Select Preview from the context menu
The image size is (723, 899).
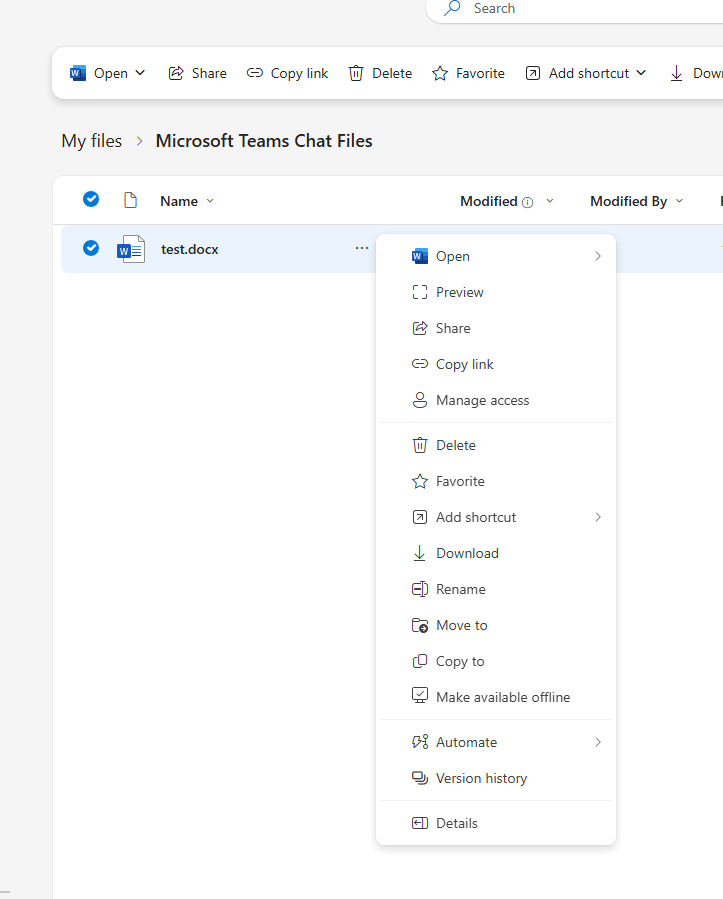459,292
